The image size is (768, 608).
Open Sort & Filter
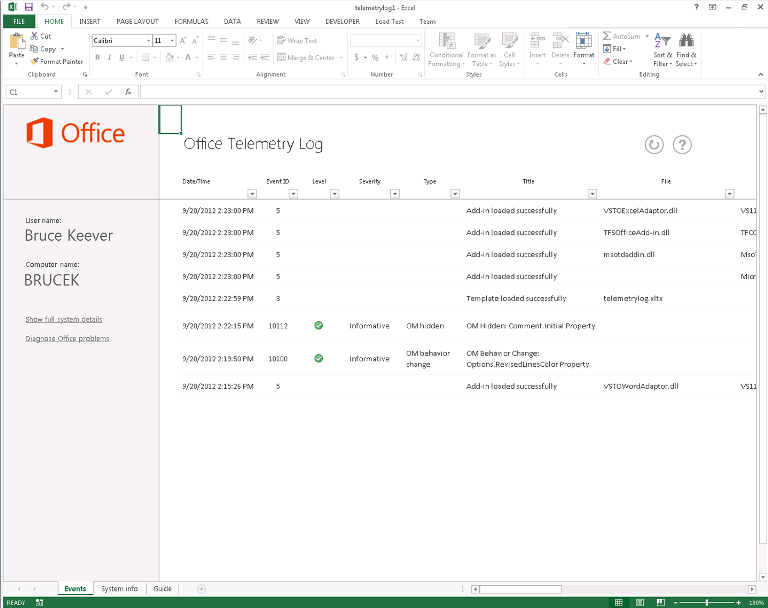pos(663,50)
